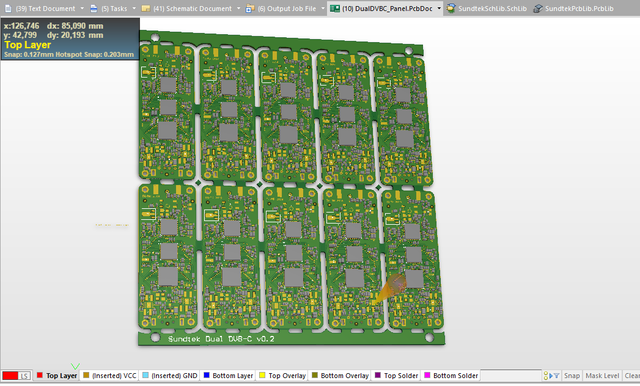
Task: Switch to the Bottom Layer tab
Action: tap(228, 375)
